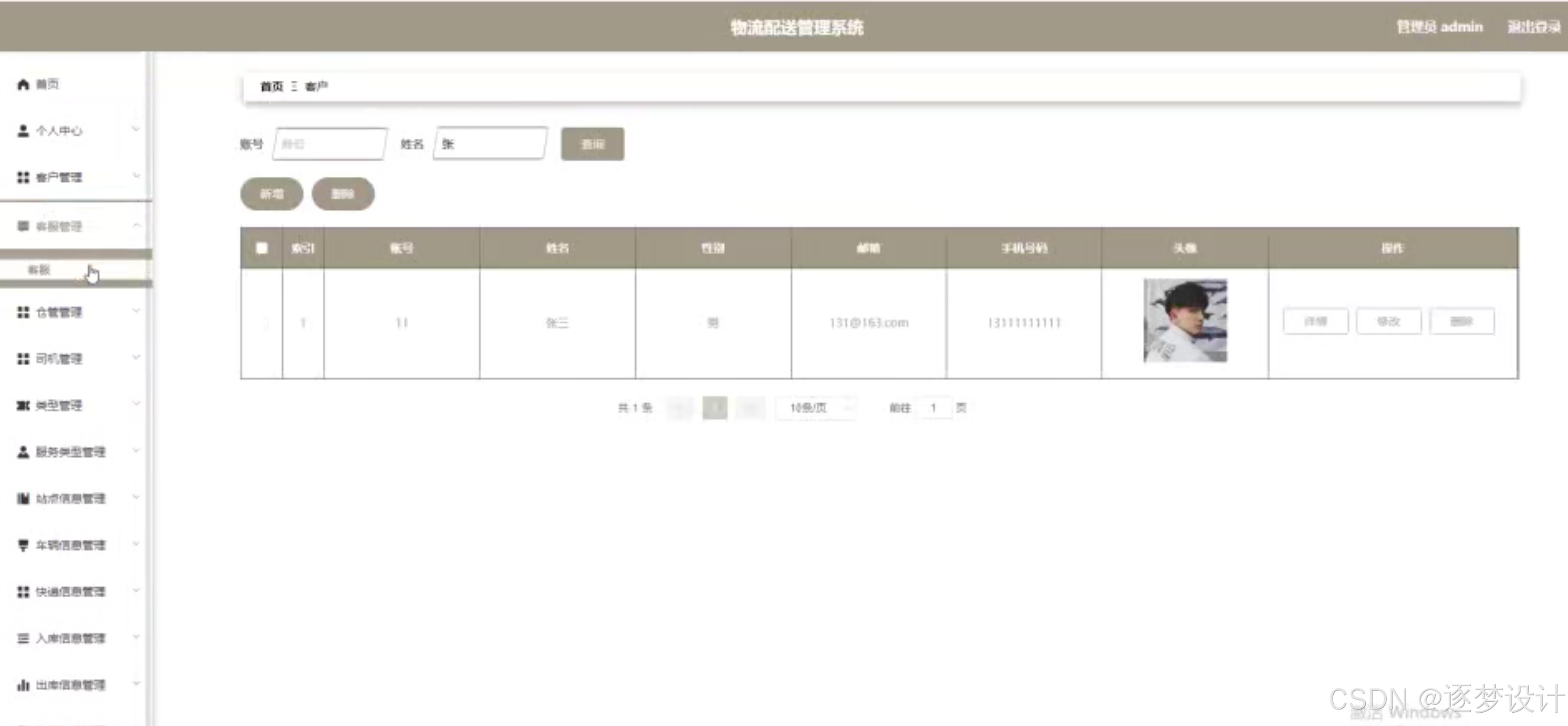
Task: Click 退出登录 to log out
Action: 1533,27
